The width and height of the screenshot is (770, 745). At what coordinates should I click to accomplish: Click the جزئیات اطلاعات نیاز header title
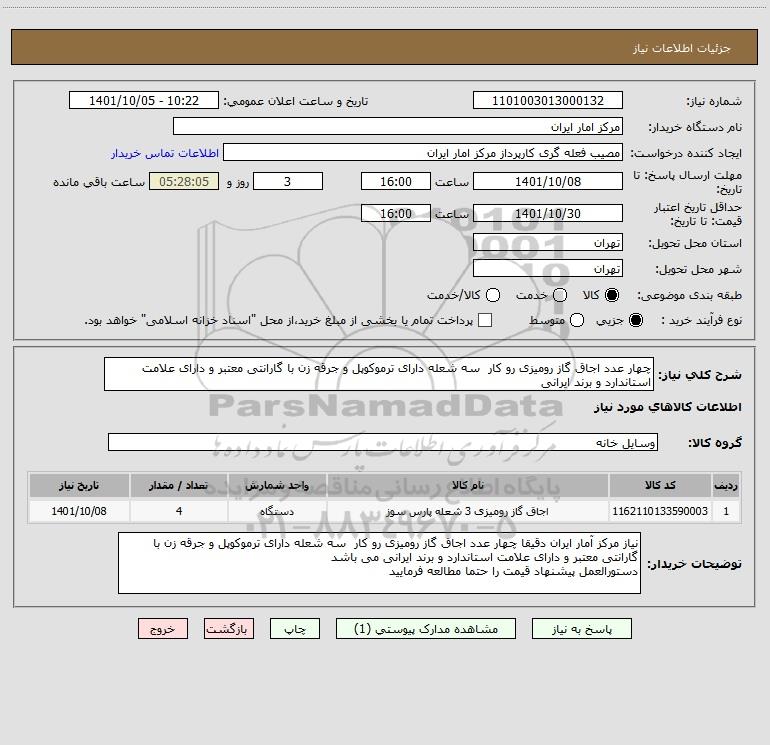(681, 48)
